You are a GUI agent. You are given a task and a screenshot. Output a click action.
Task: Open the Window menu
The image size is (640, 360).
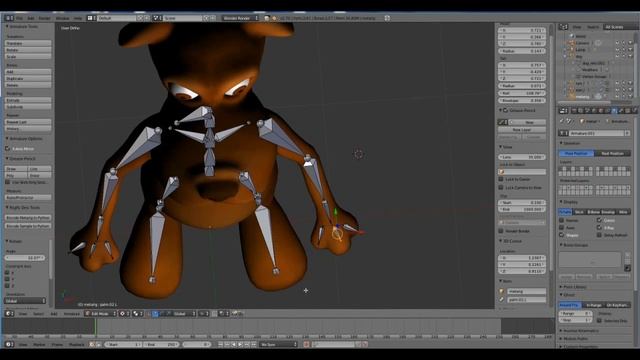coord(62,18)
